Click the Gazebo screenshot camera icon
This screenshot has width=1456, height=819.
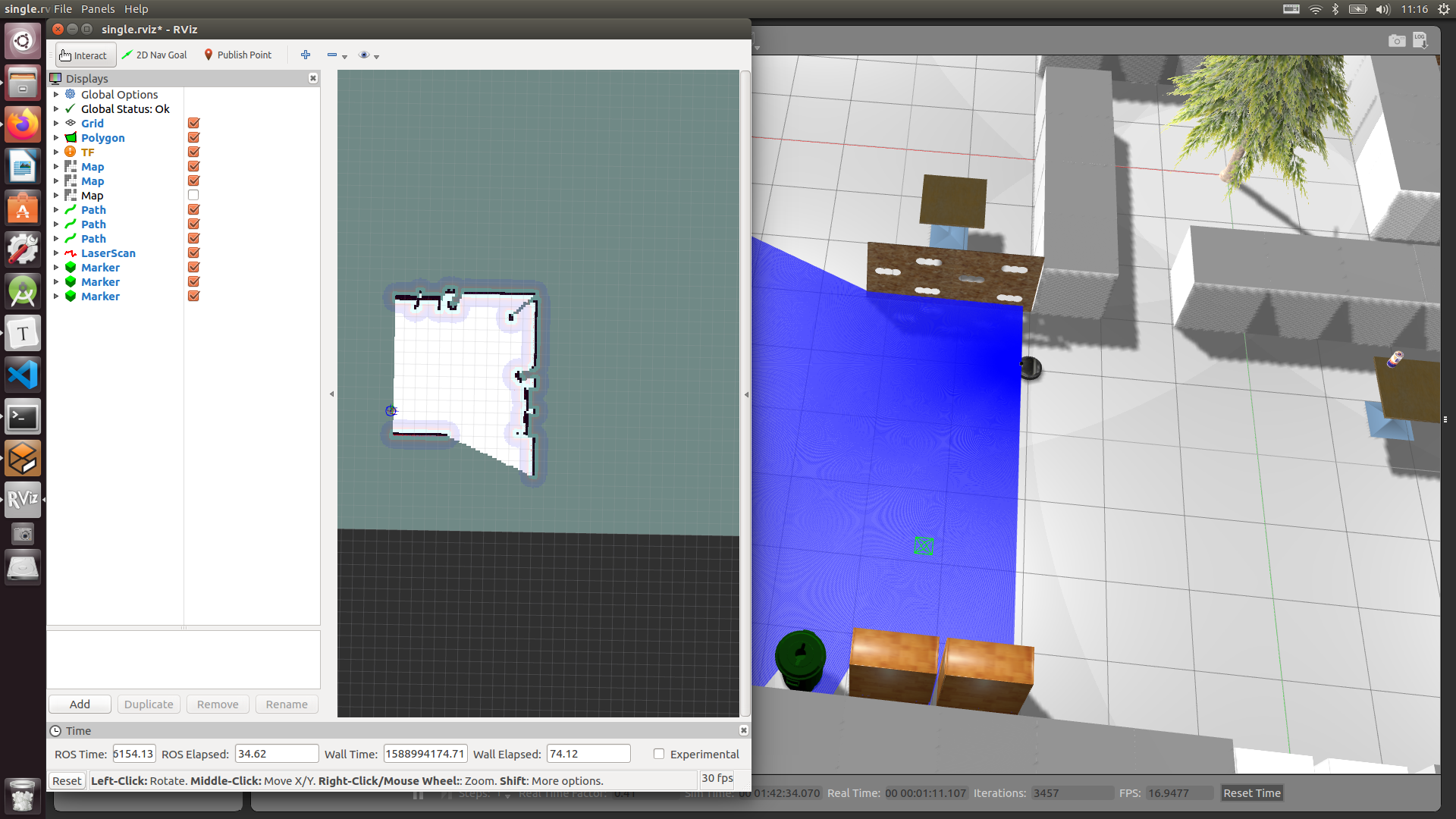click(x=1396, y=41)
